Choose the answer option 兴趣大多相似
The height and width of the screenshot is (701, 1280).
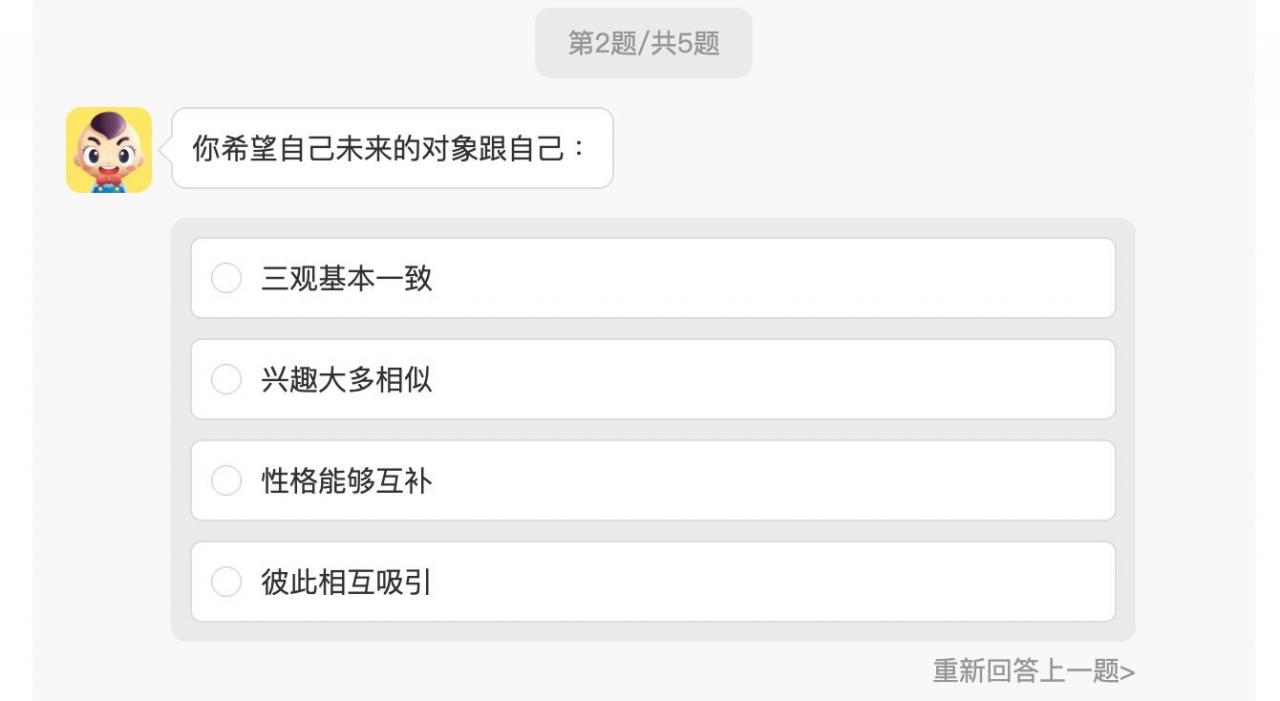click(652, 379)
